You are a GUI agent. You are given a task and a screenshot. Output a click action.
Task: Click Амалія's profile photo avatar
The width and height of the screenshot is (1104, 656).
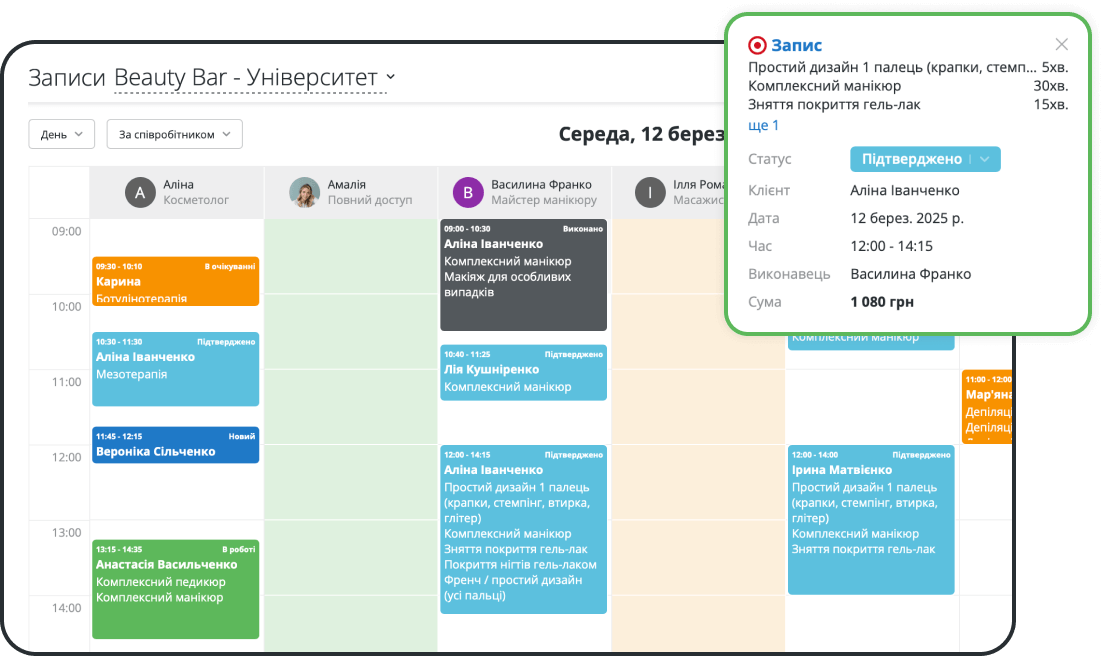[304, 192]
